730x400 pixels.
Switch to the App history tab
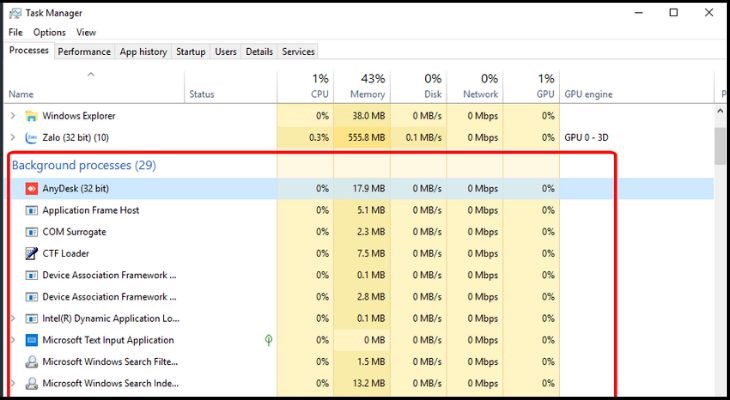click(x=143, y=52)
